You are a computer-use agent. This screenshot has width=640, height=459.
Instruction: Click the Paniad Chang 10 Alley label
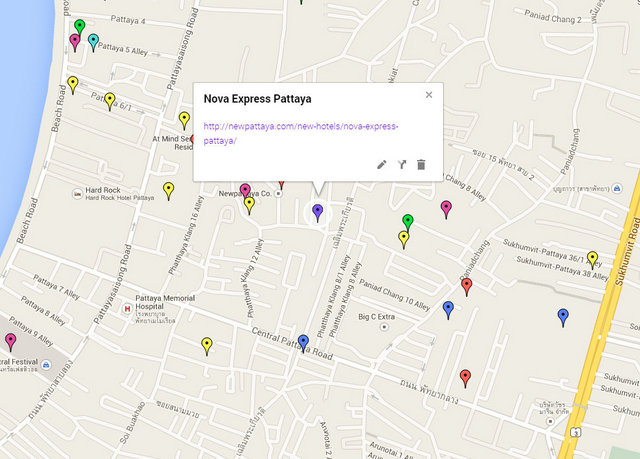(x=394, y=295)
